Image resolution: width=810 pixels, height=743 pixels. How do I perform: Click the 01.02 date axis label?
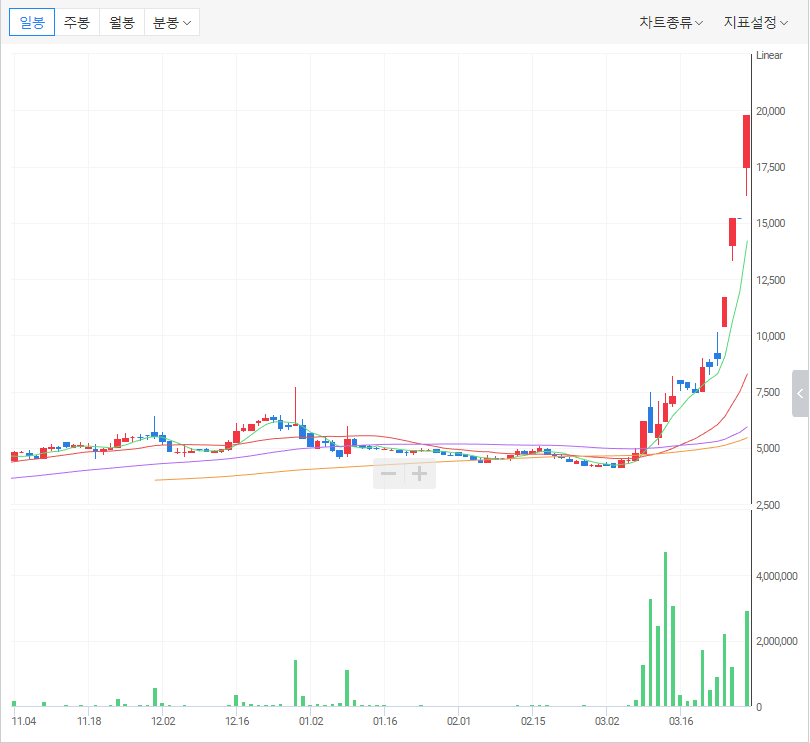(x=311, y=721)
